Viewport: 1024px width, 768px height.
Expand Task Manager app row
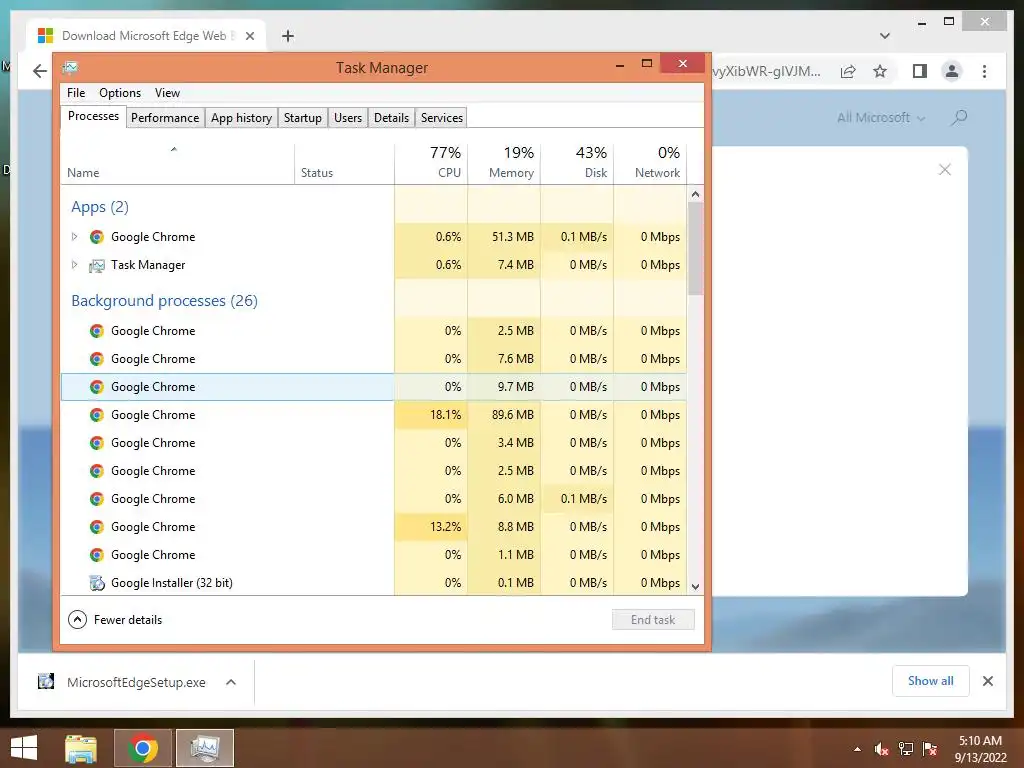pos(74,264)
